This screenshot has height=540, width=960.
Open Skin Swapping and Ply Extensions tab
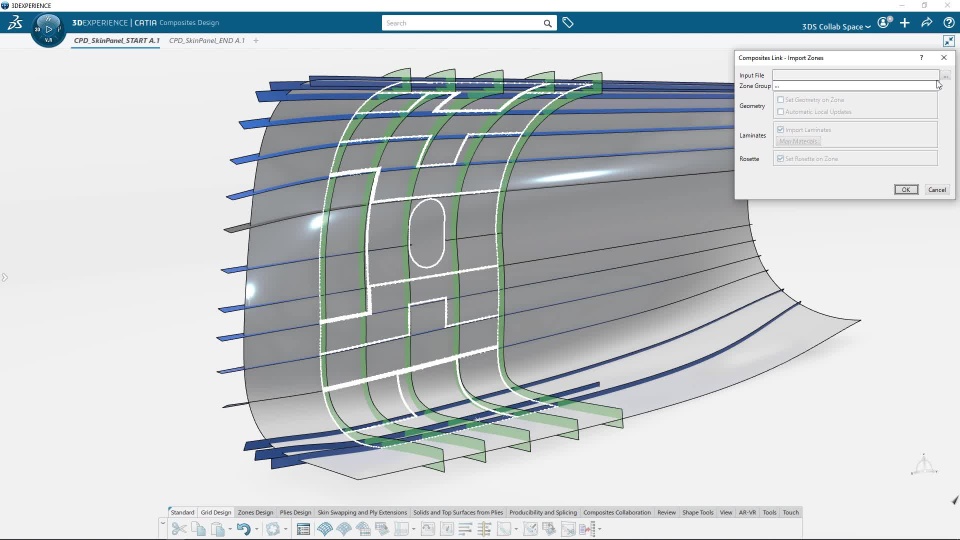pos(362,512)
